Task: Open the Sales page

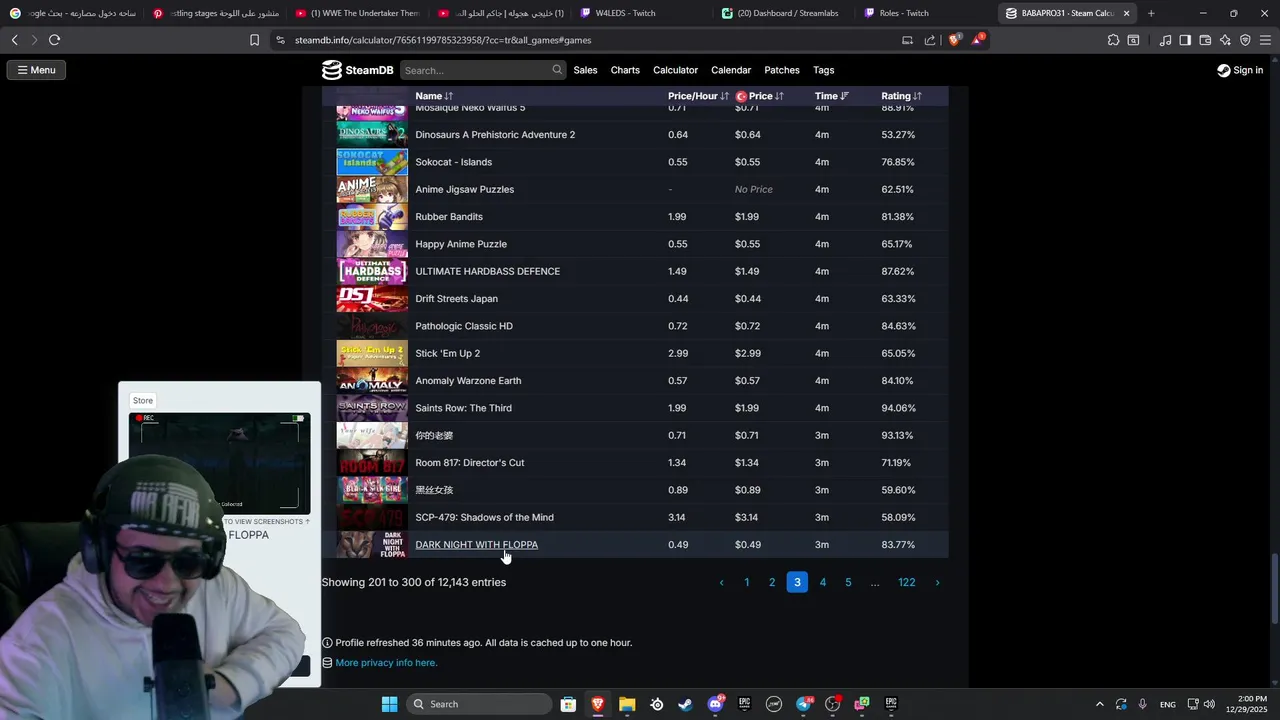Action: [x=585, y=70]
